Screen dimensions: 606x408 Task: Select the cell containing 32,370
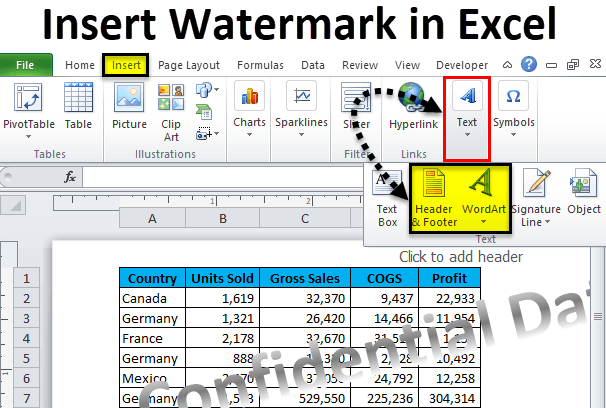tap(305, 298)
